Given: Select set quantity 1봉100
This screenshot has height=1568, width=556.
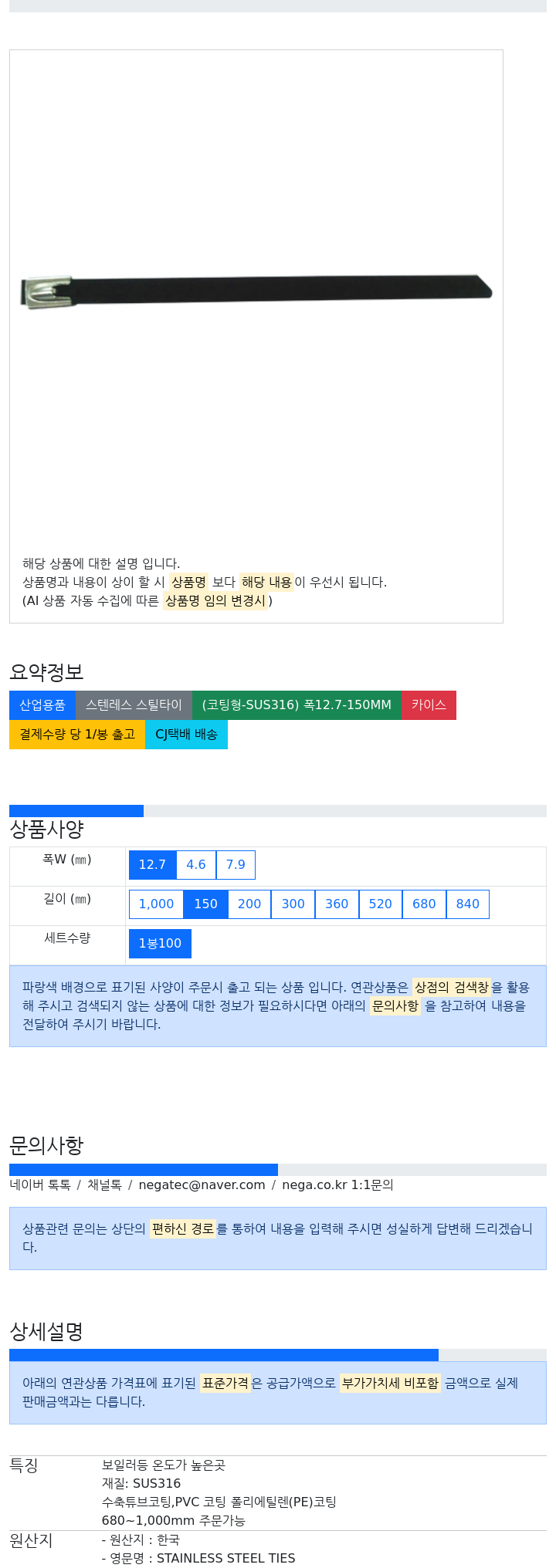Looking at the screenshot, I should pos(160,944).
